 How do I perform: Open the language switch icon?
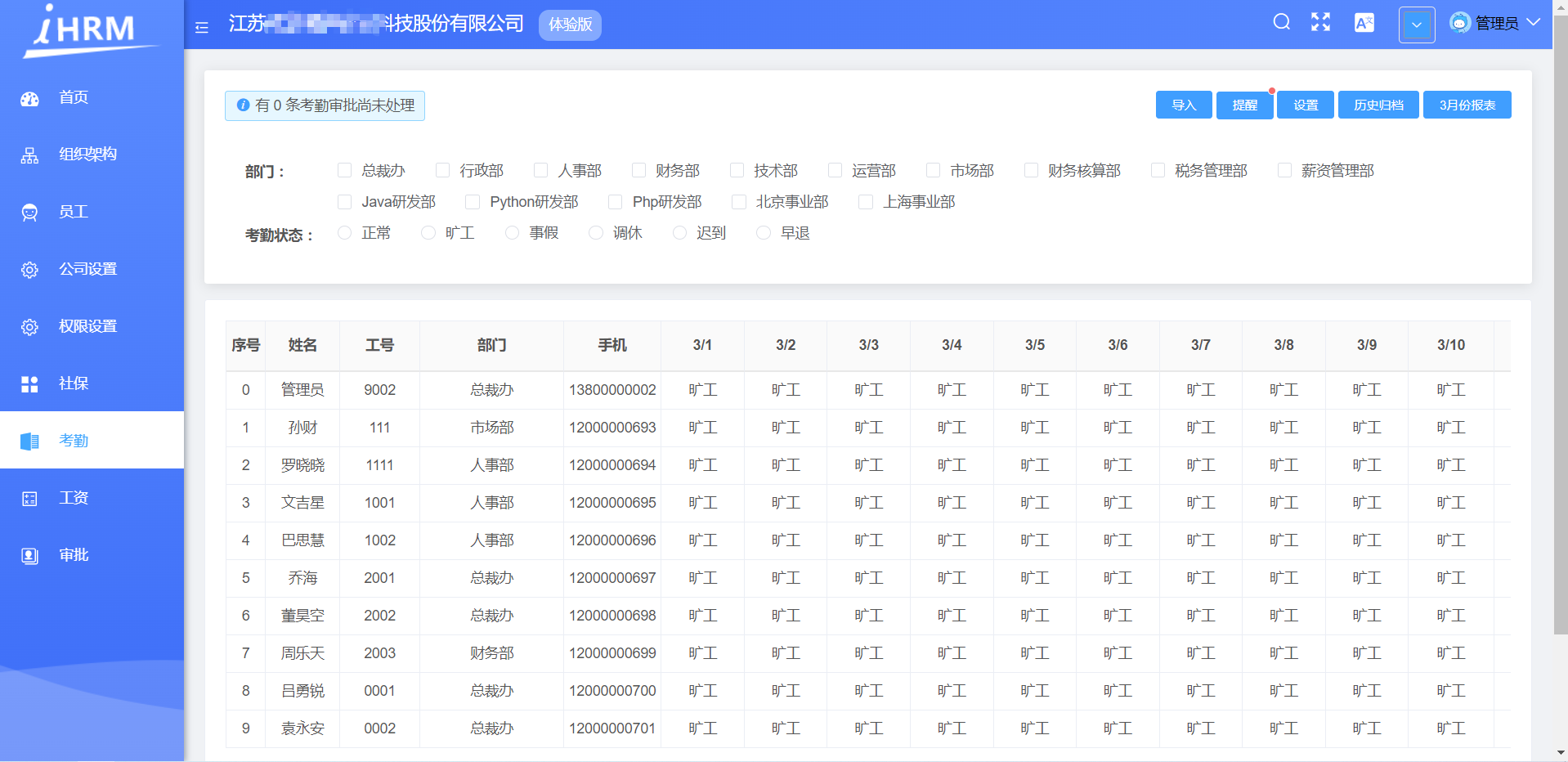tap(1364, 23)
